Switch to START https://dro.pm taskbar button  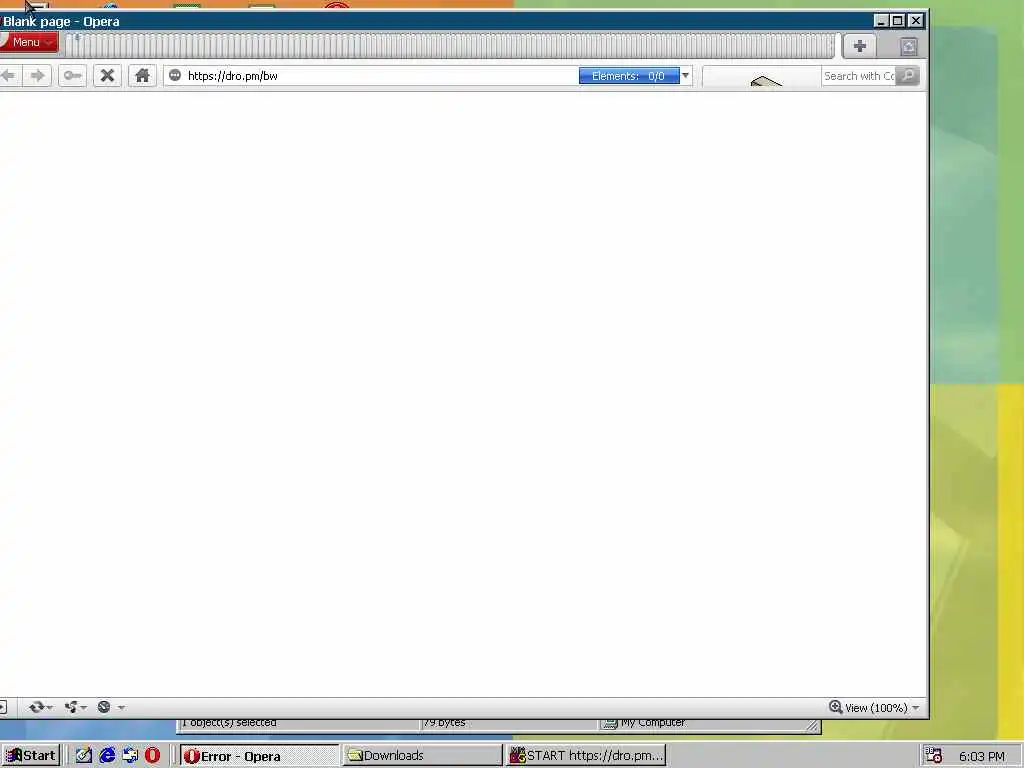586,756
